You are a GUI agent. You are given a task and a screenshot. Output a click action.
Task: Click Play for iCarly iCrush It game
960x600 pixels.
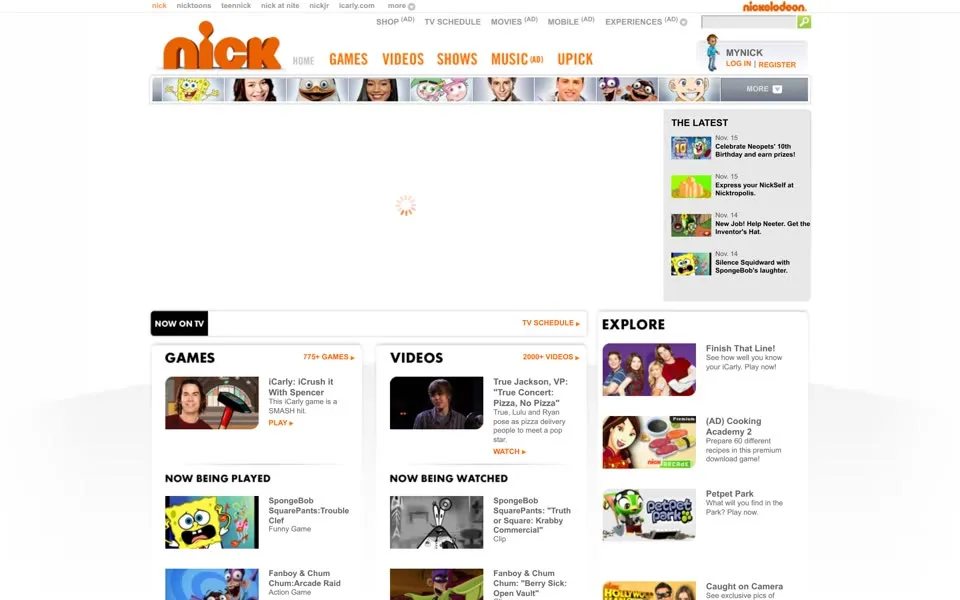(x=280, y=422)
